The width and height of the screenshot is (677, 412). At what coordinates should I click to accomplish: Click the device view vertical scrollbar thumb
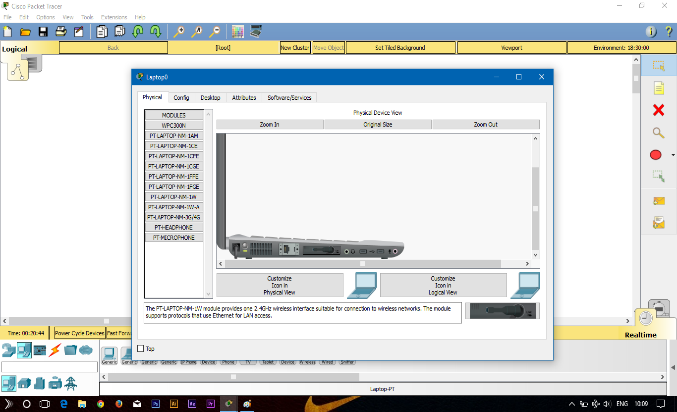click(x=535, y=209)
